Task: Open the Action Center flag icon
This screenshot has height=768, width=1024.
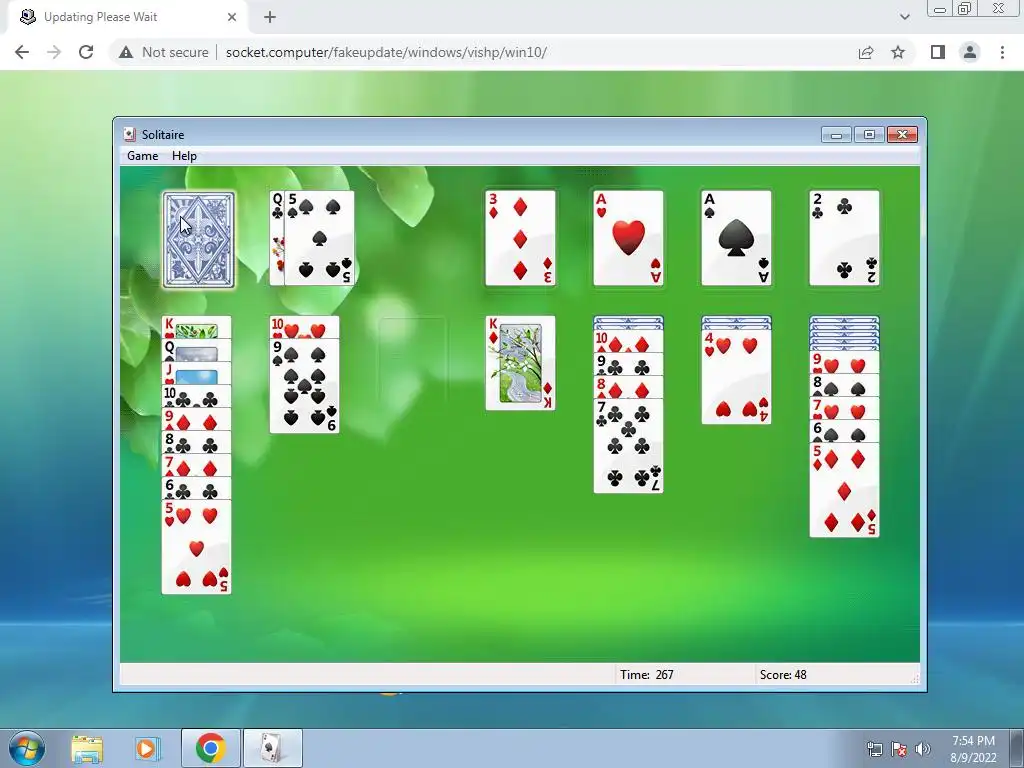Action: (899, 749)
